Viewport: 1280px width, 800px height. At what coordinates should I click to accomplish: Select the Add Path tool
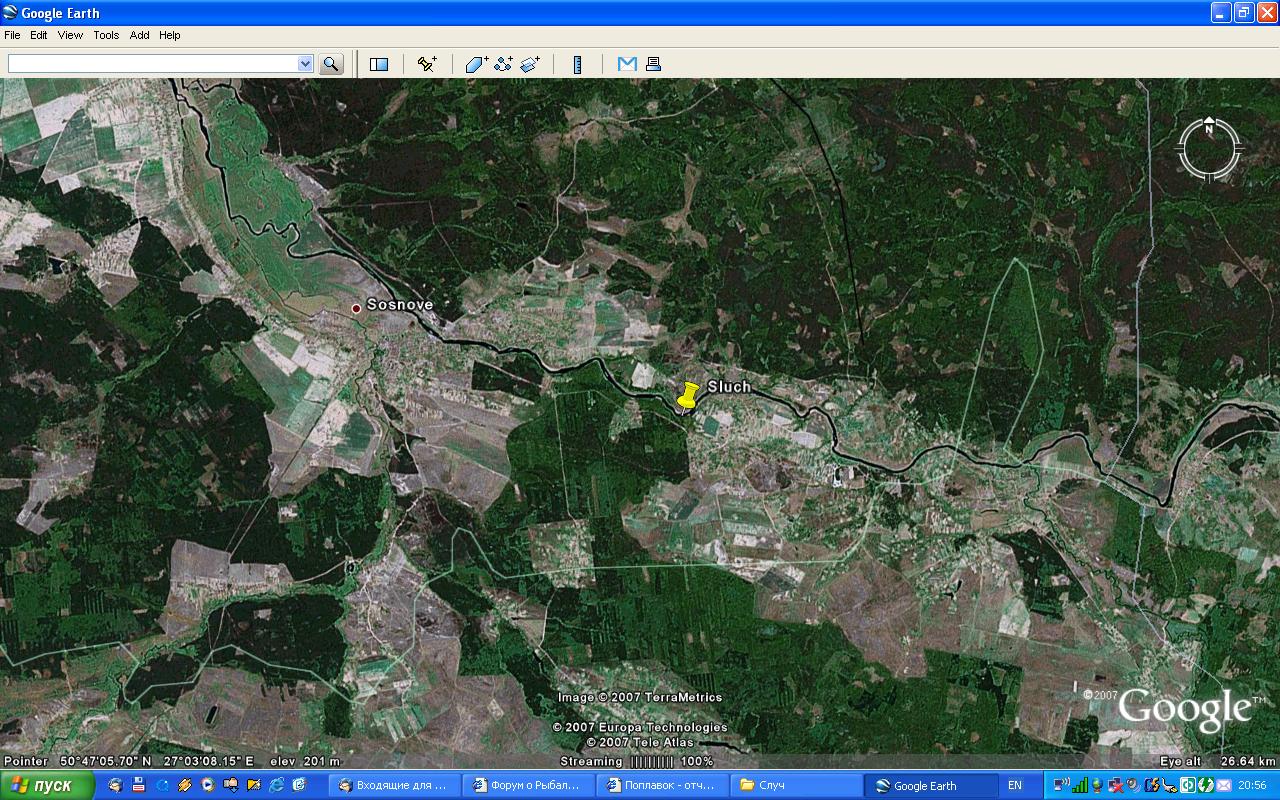coord(503,64)
